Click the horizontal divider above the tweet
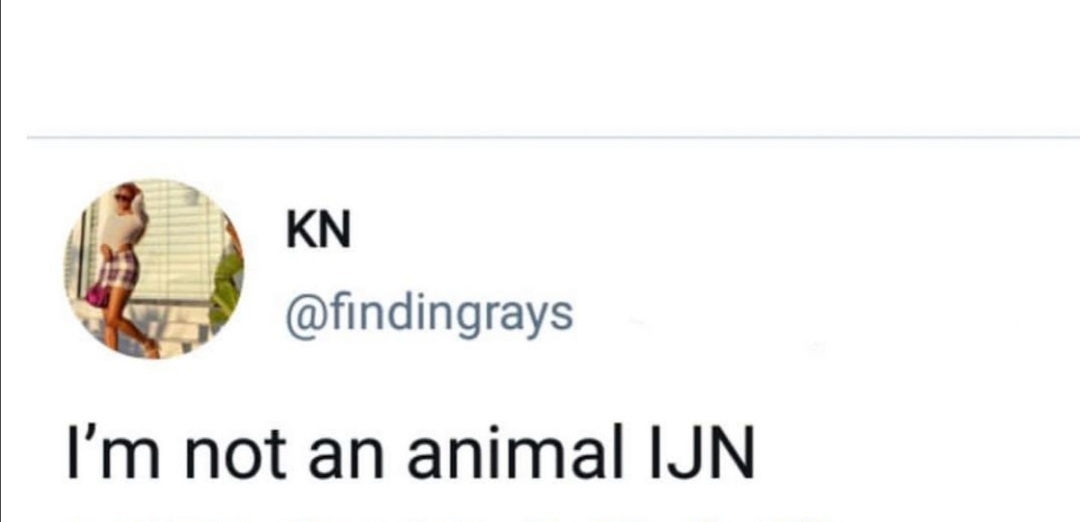Viewport: 1080px width, 522px height. (x=552, y=137)
